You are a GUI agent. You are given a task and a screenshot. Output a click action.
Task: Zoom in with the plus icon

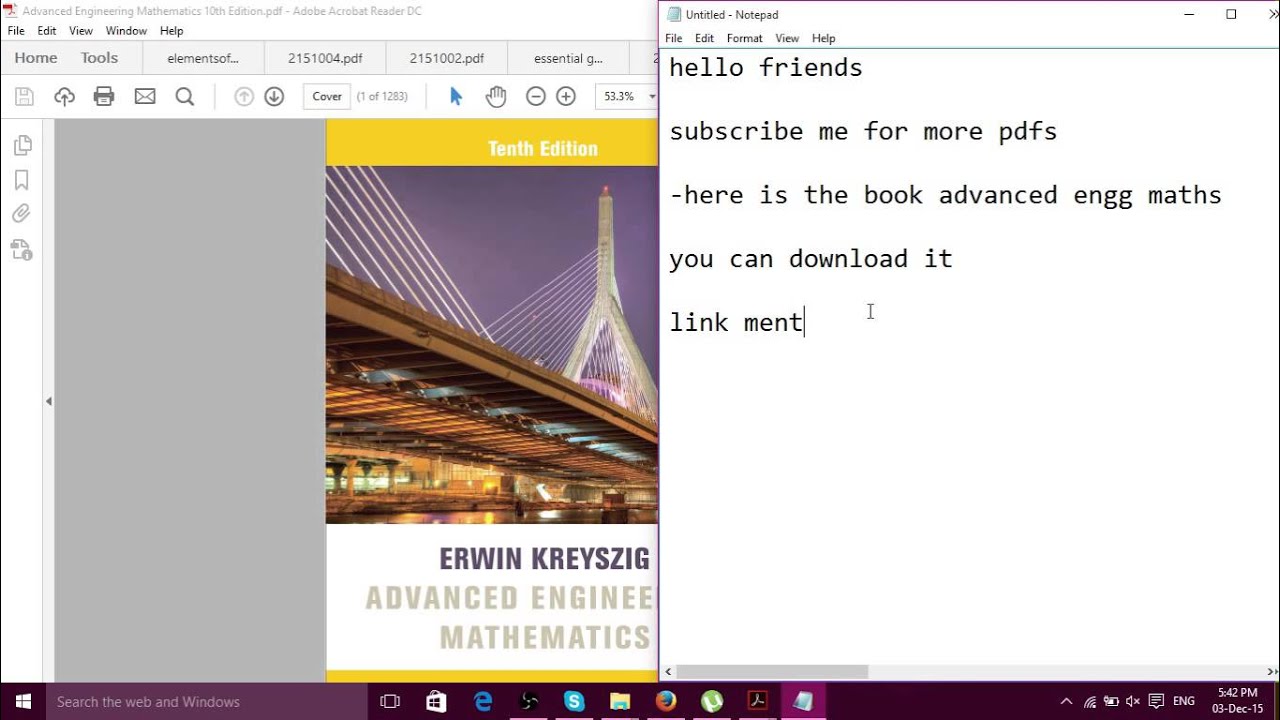(x=566, y=96)
